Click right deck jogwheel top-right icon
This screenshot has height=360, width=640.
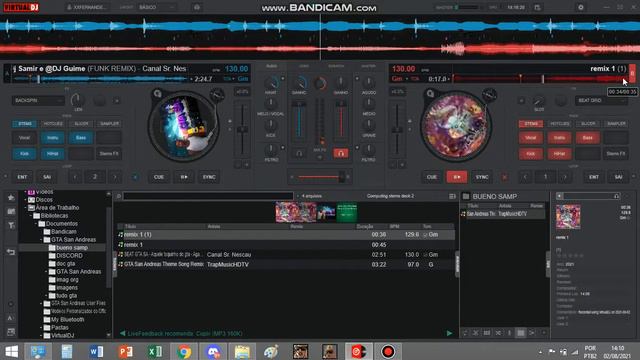coord(489,95)
